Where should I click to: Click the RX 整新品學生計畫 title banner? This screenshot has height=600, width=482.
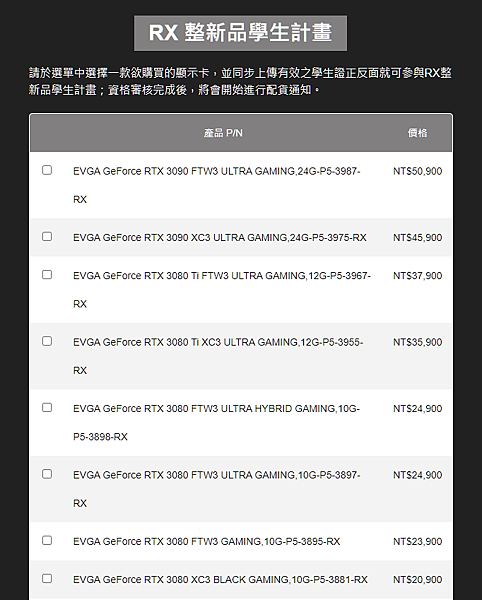point(240,33)
